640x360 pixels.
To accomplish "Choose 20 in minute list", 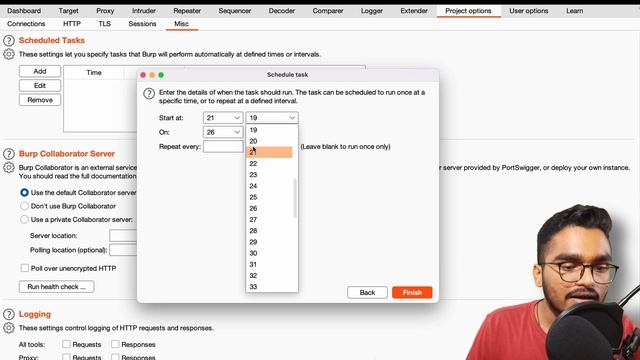I will coord(269,141).
